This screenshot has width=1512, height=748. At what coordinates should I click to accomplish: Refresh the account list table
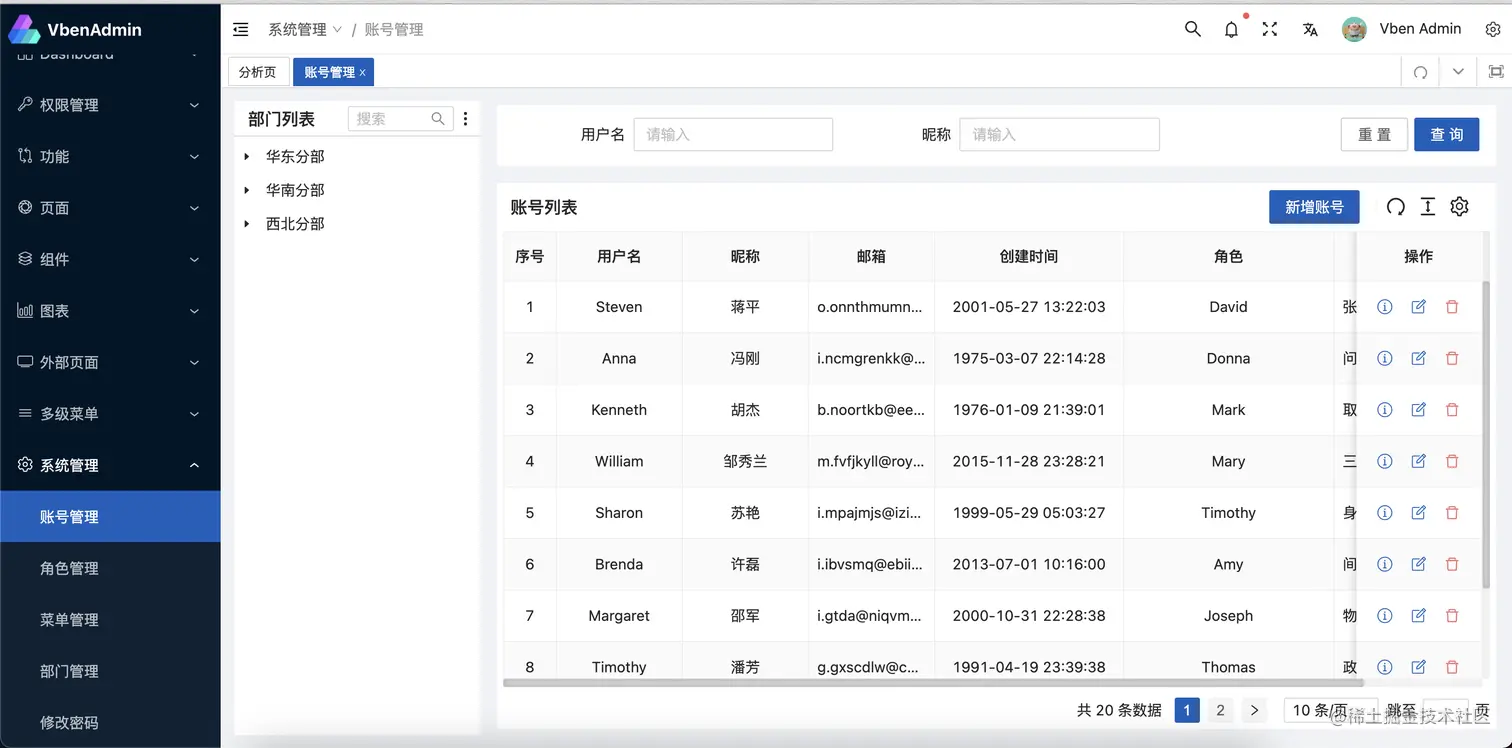pos(1395,207)
